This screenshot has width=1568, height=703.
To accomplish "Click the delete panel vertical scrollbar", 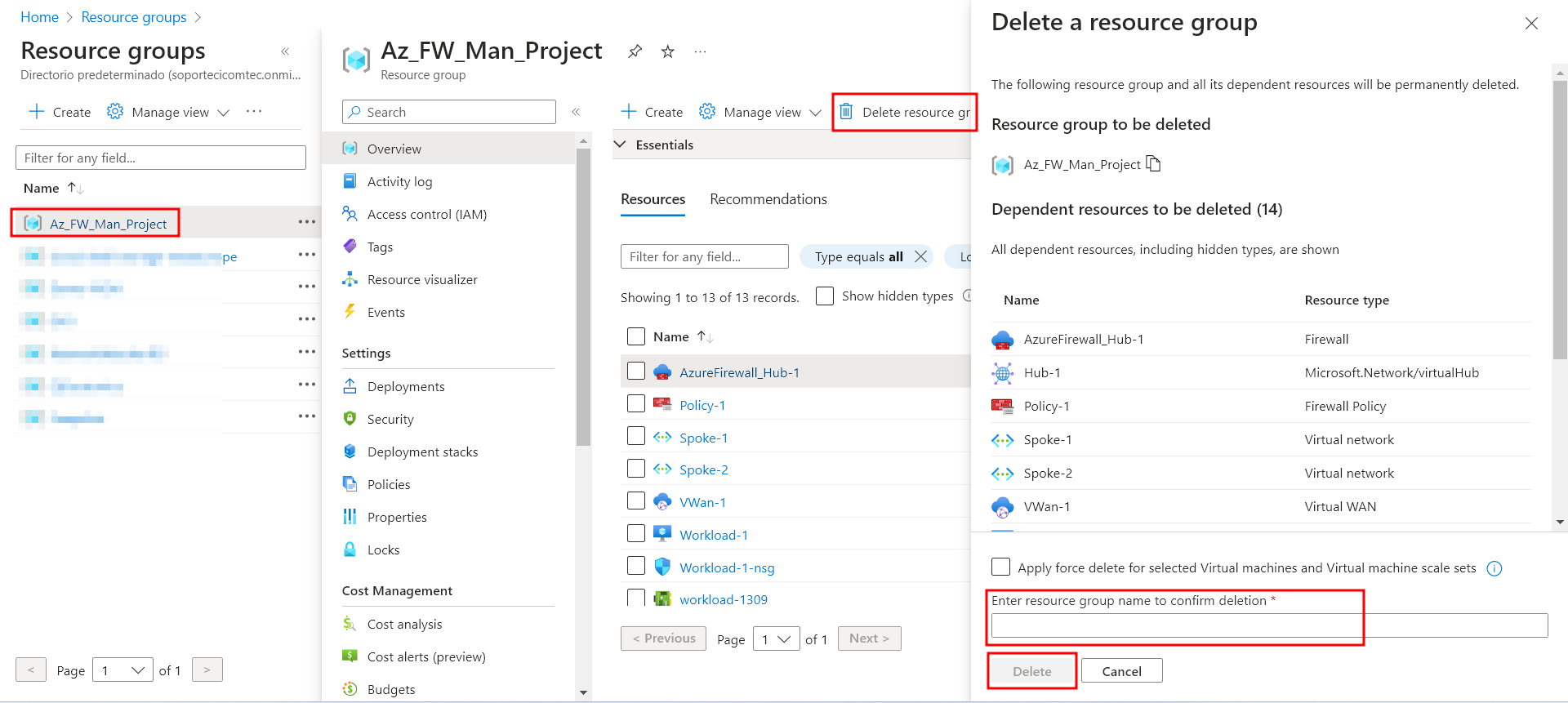I will pyautogui.click(x=1560, y=220).
